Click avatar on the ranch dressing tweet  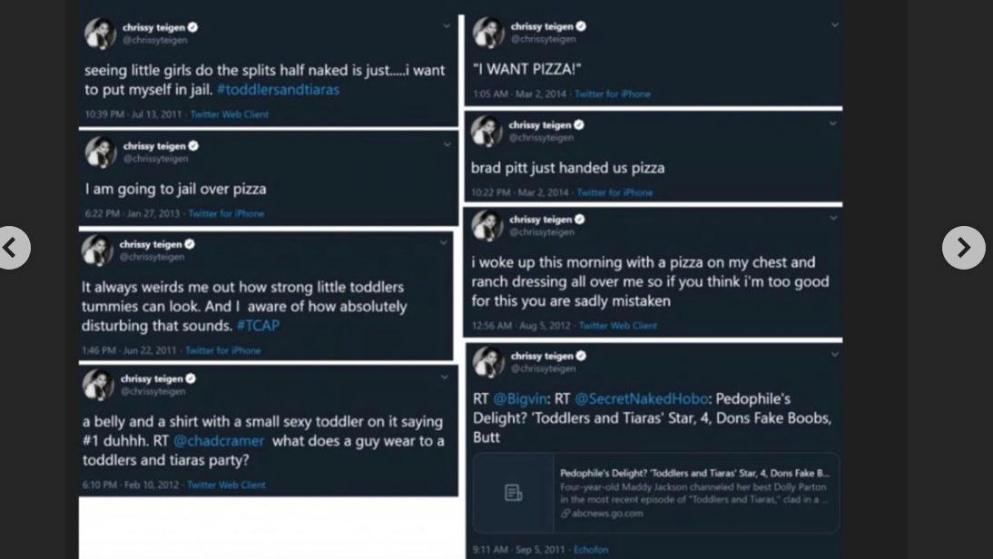tap(488, 225)
